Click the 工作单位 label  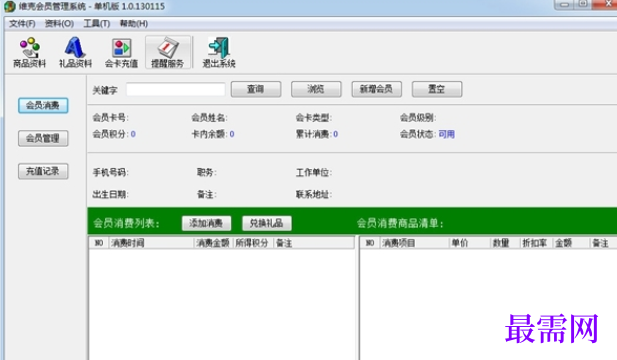314,172
